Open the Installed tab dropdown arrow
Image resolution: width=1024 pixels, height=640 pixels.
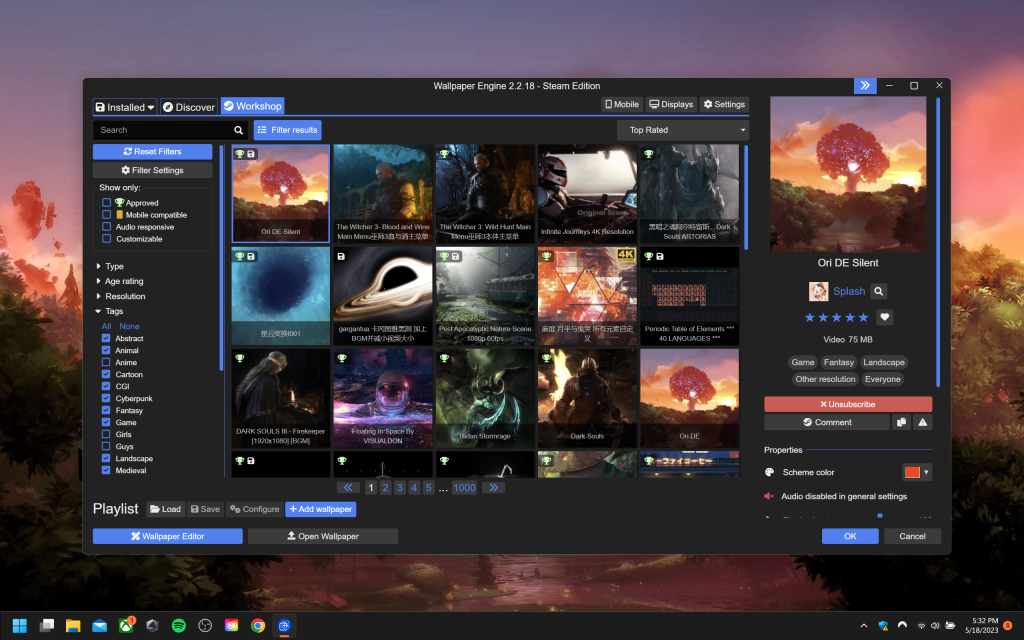click(151, 107)
